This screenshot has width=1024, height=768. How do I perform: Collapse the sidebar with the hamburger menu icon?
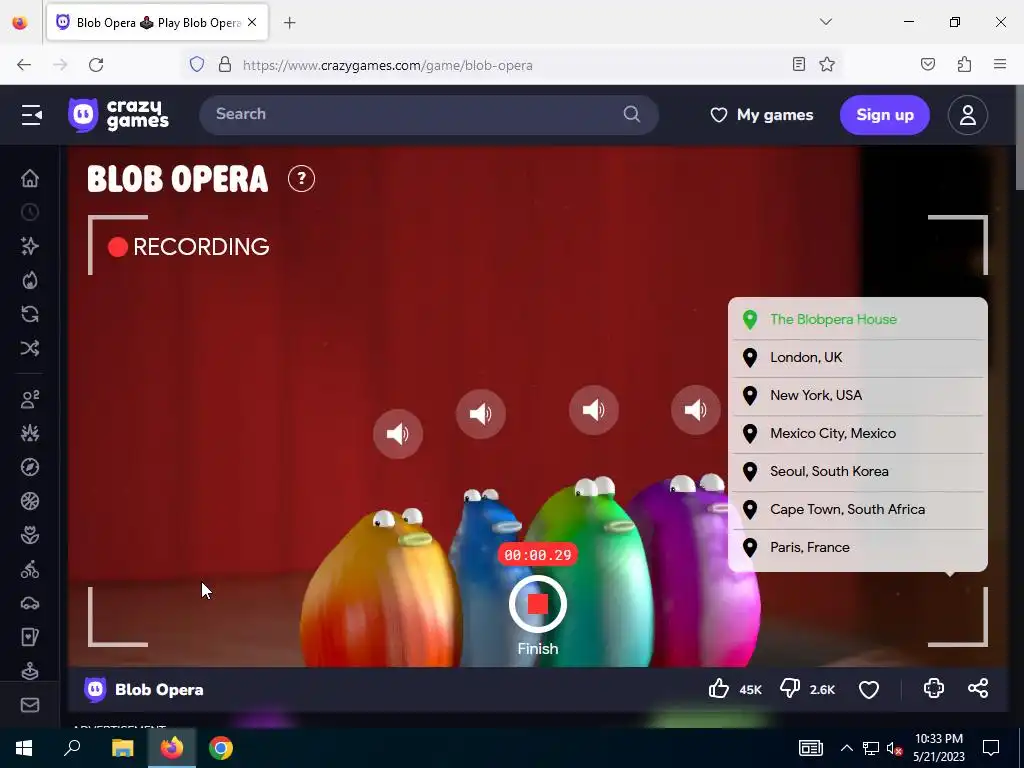31,115
